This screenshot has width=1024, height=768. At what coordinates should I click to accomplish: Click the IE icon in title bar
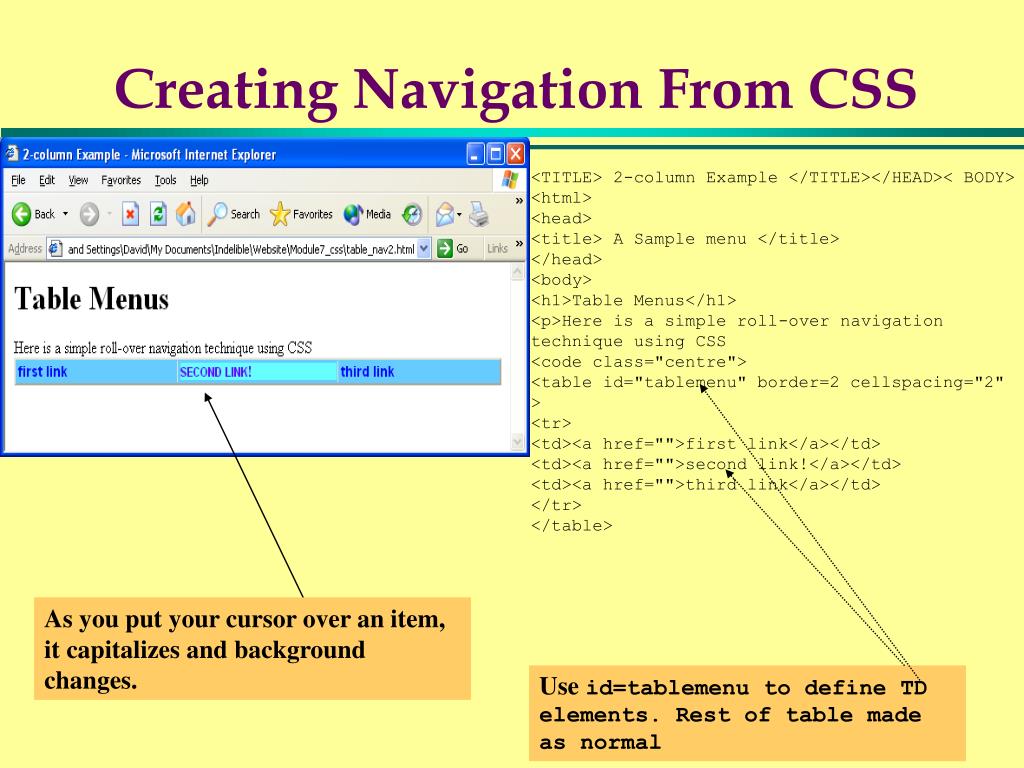tap(11, 153)
